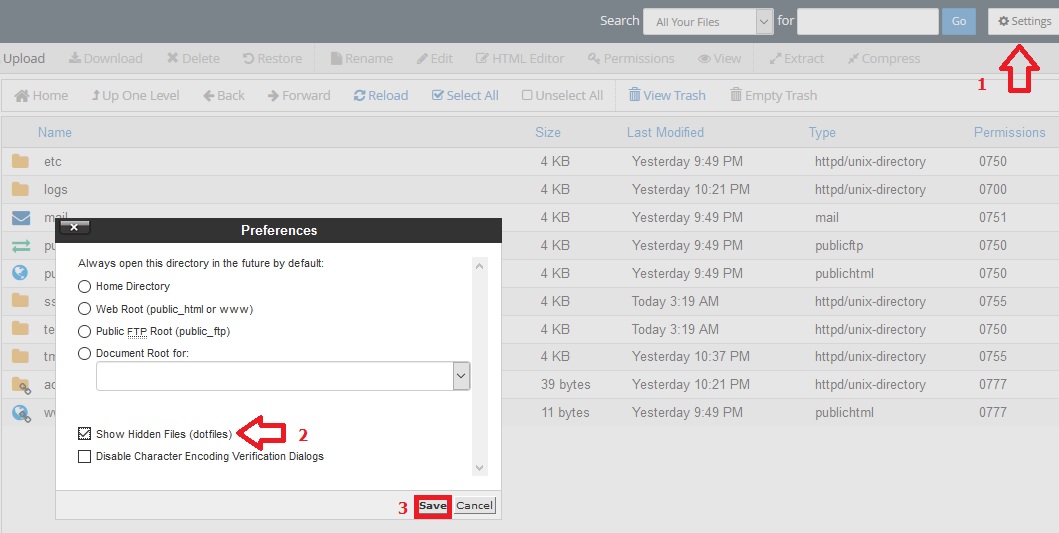Sort by the Size column header

548,132
